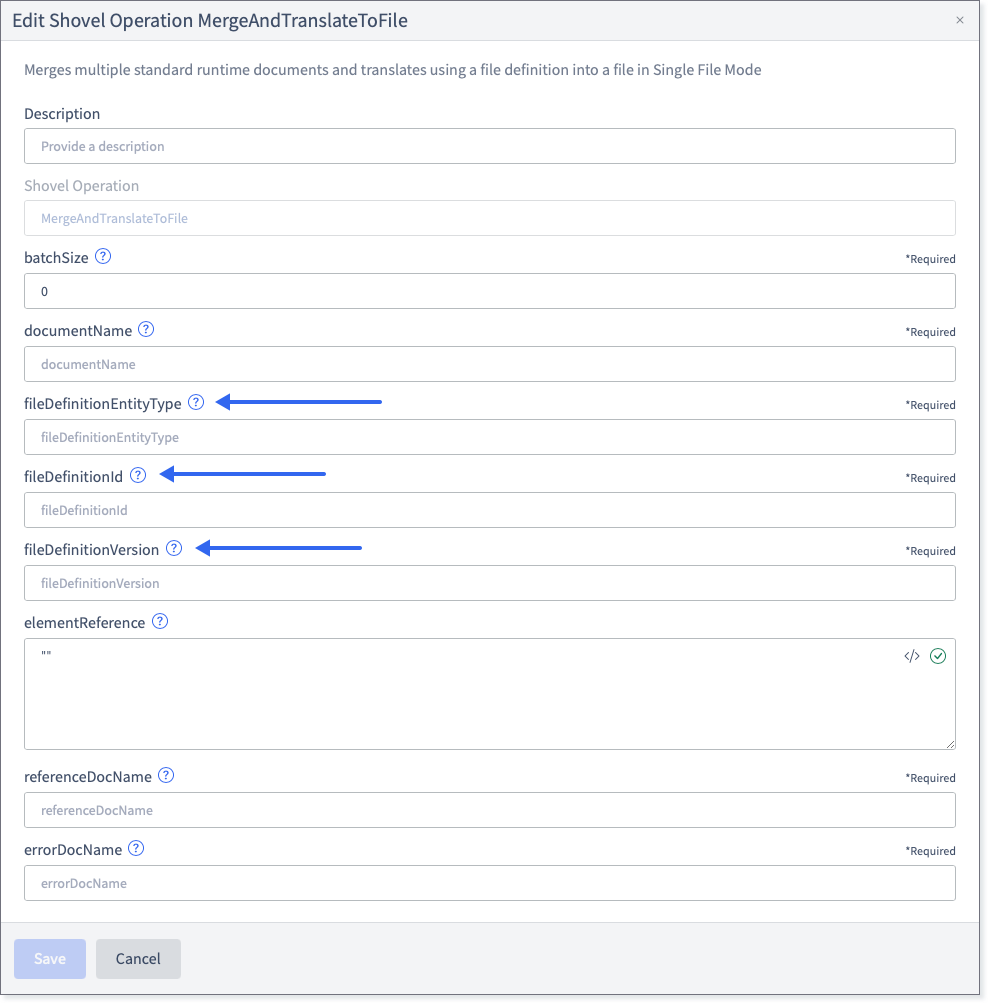Click the batchSize input containing 0
Viewport: 988px width, 1003px height.
(490, 291)
